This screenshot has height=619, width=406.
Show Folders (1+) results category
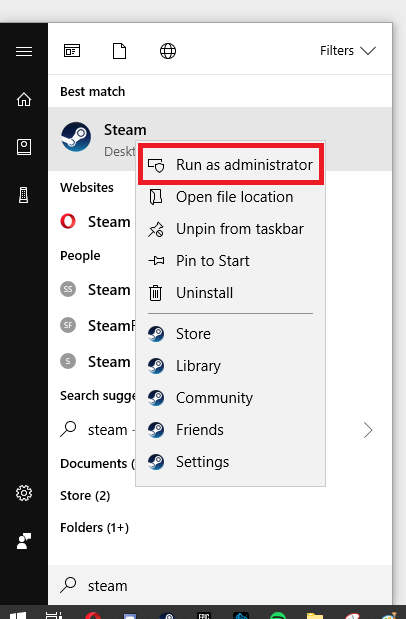point(94,527)
